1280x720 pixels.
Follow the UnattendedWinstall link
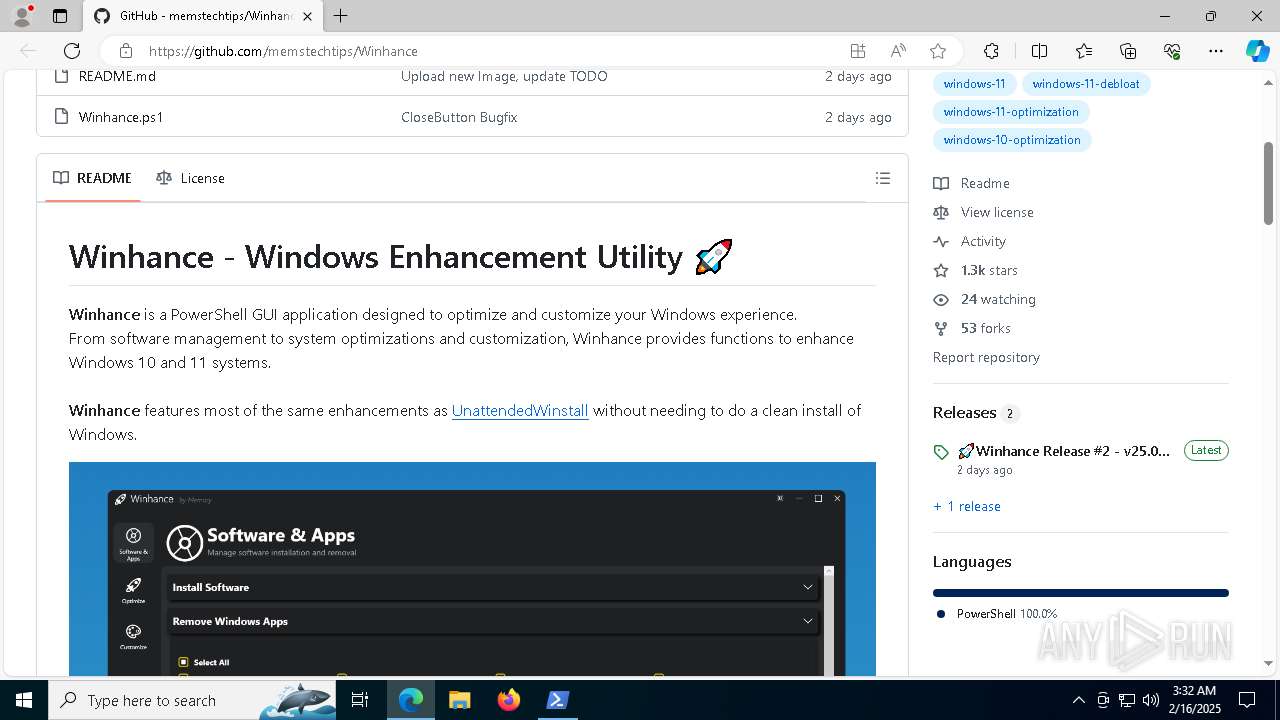[x=520, y=410]
